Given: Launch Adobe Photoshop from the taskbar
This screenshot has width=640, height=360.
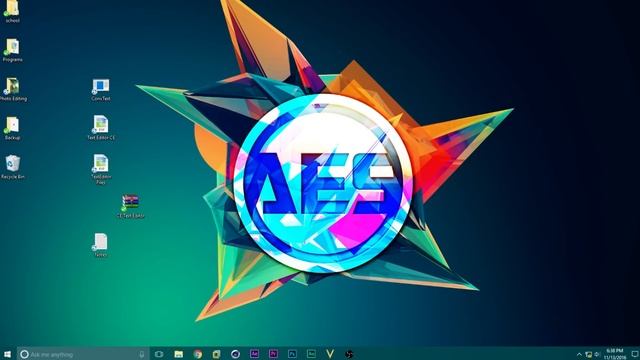Looking at the screenshot, I should [x=292, y=354].
